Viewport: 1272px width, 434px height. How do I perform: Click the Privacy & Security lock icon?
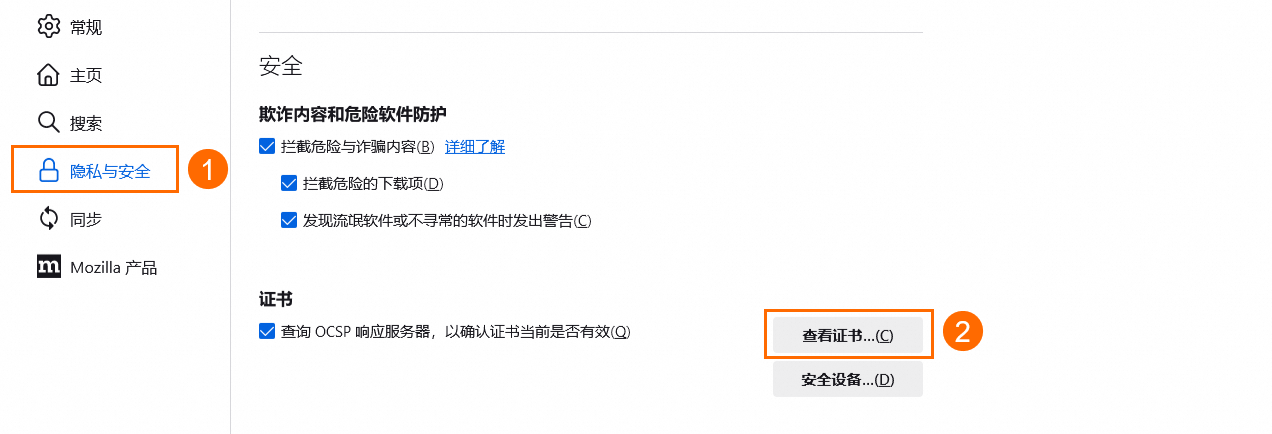pyautogui.click(x=49, y=171)
